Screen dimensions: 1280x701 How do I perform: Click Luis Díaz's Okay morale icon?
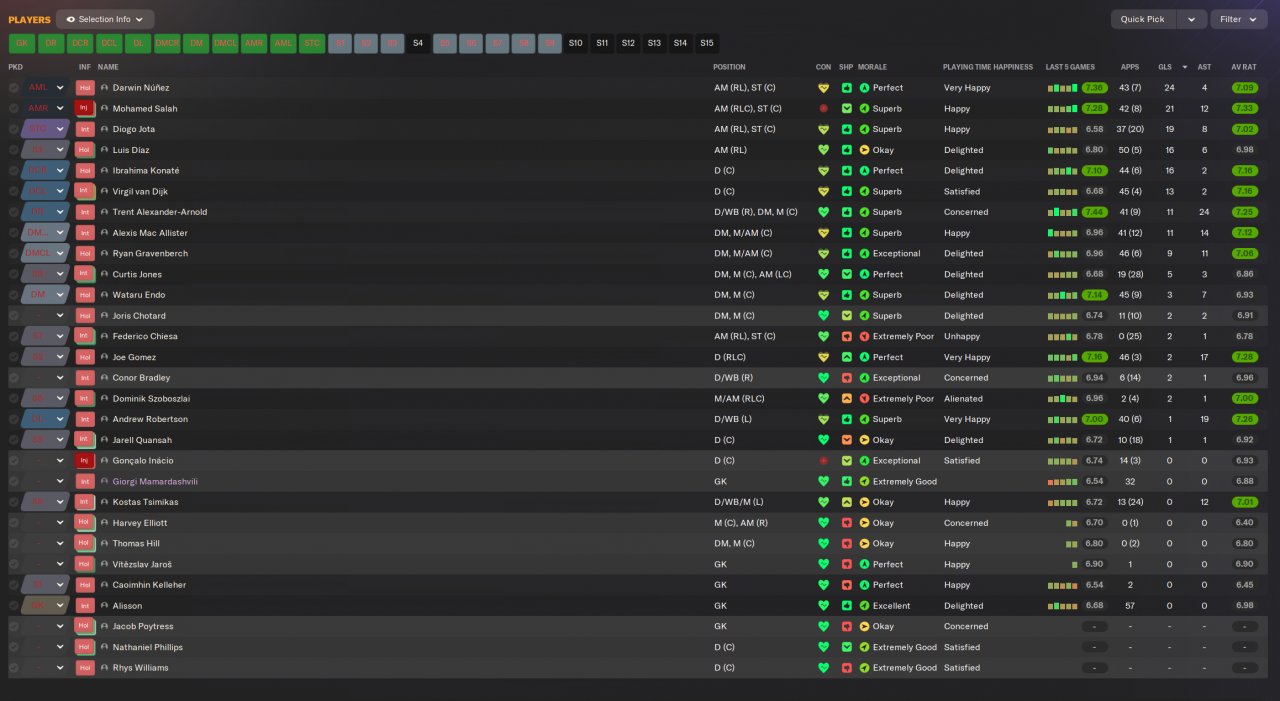(865, 150)
